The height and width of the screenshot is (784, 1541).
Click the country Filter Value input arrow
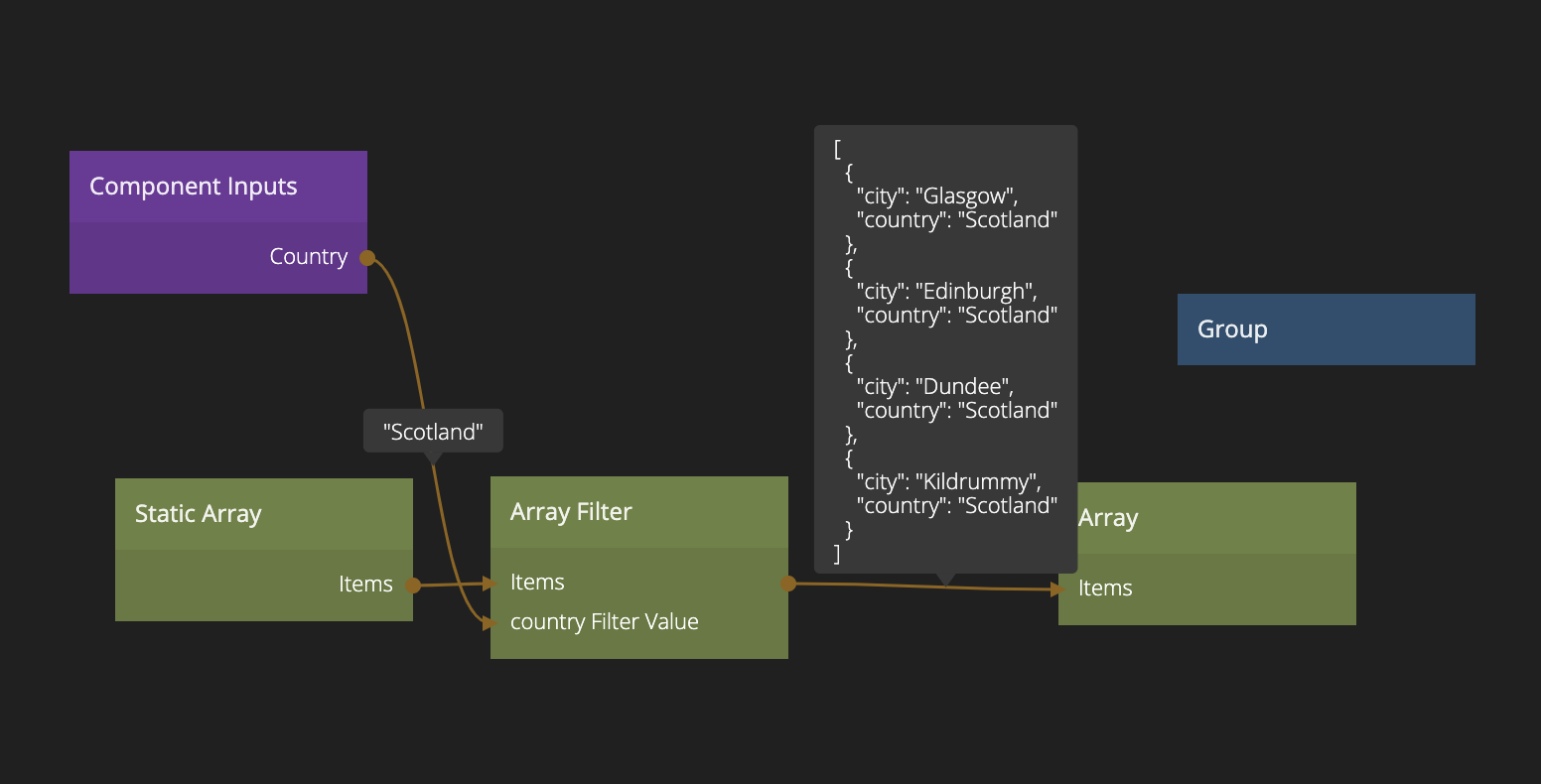[489, 623]
